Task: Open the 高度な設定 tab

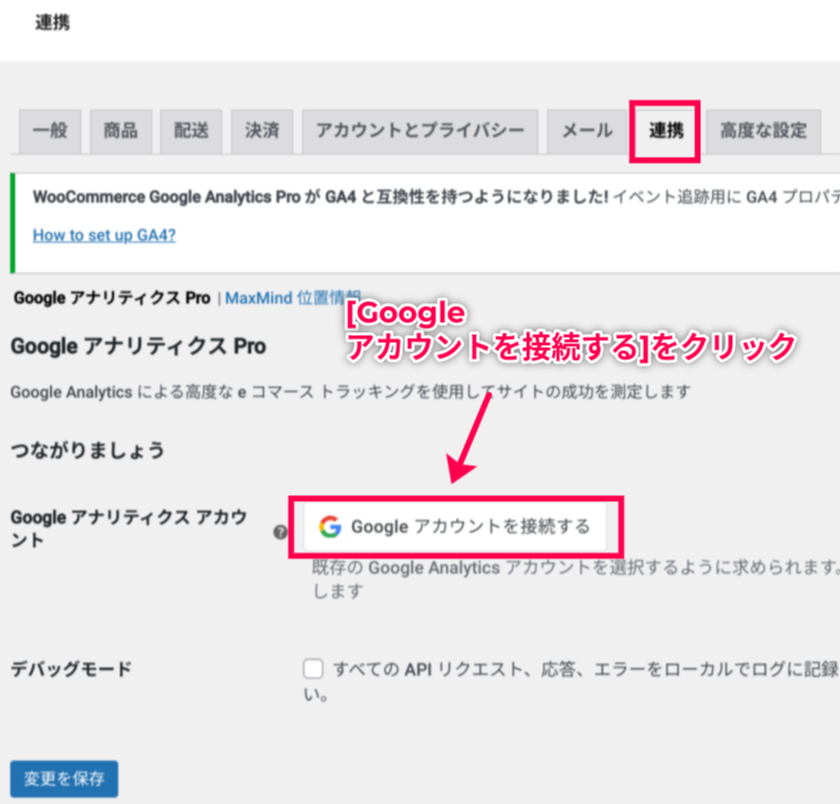Action: click(763, 131)
